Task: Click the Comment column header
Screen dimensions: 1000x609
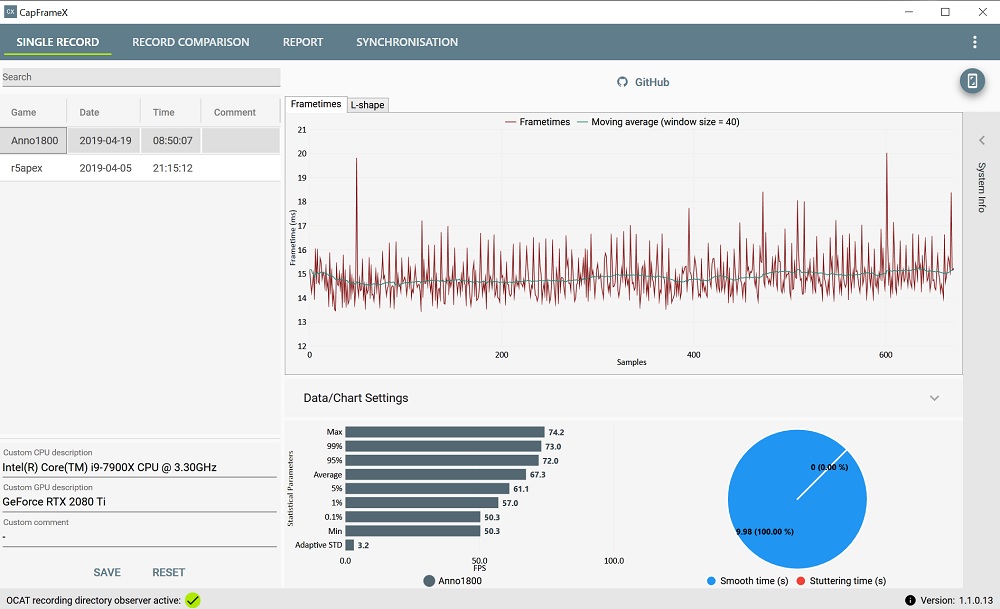Action: (x=235, y=112)
